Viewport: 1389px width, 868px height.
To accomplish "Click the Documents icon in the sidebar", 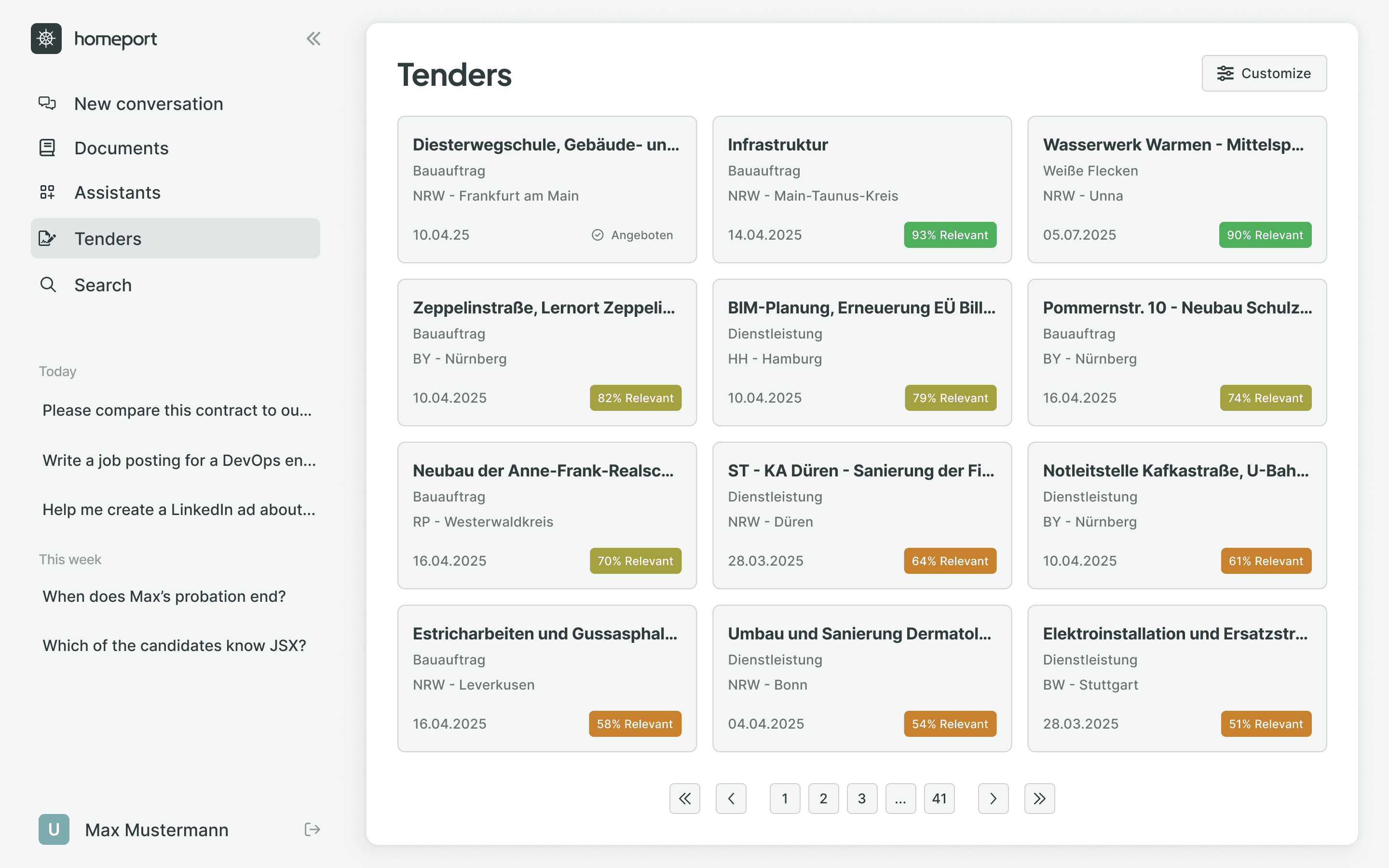I will tap(47, 148).
